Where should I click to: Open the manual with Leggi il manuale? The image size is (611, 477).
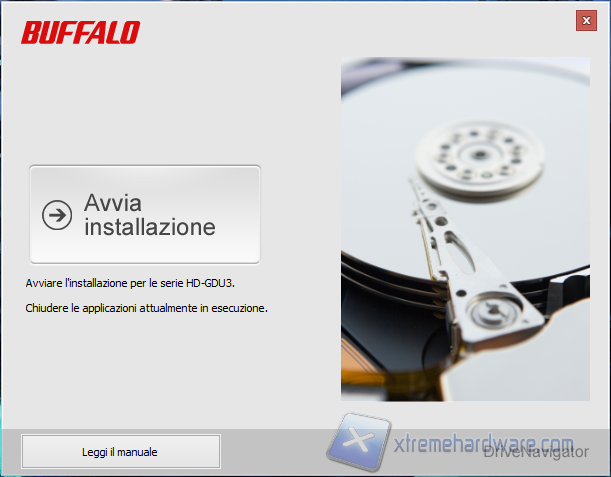tap(121, 452)
